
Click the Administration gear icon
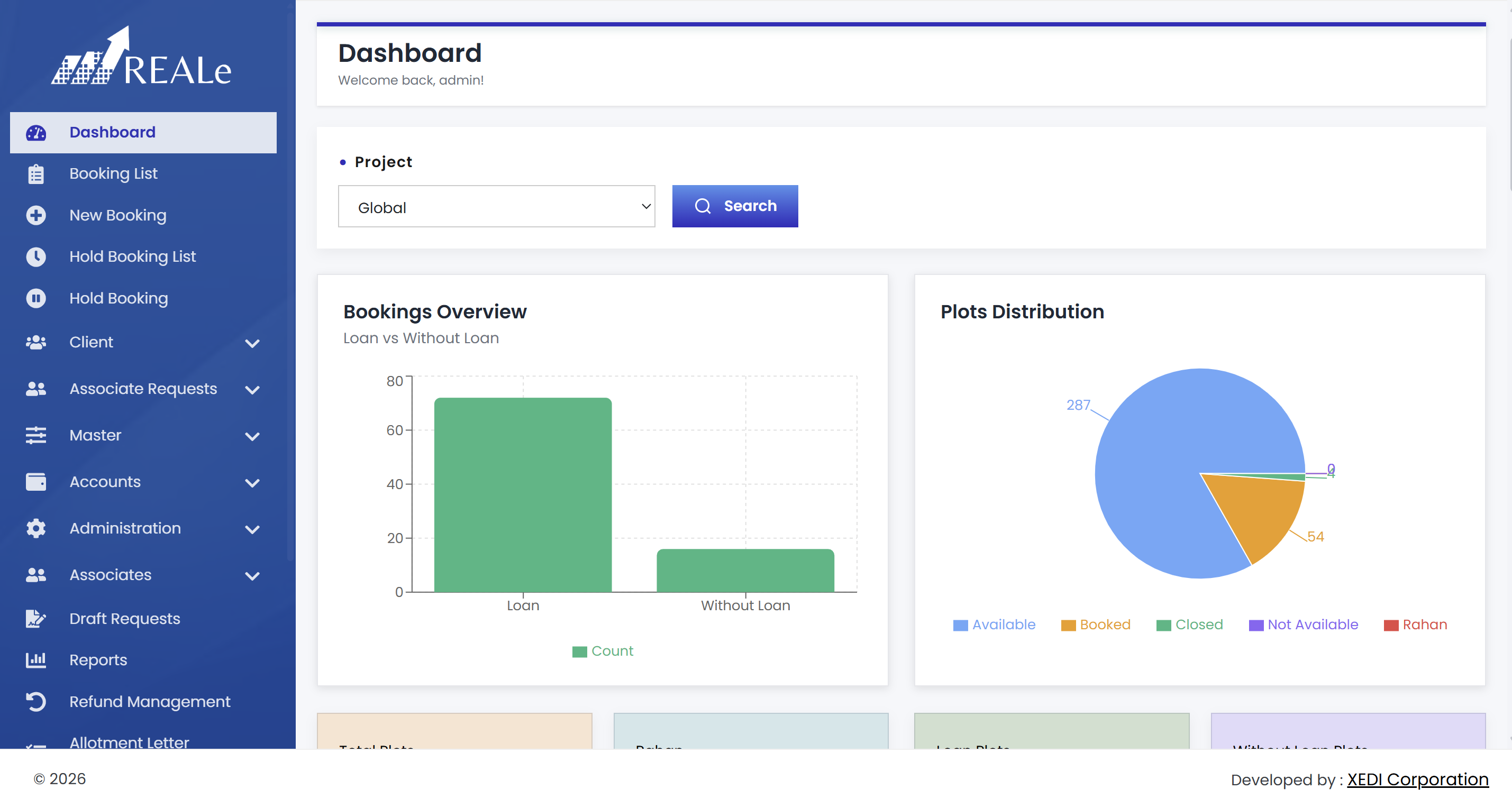point(36,529)
